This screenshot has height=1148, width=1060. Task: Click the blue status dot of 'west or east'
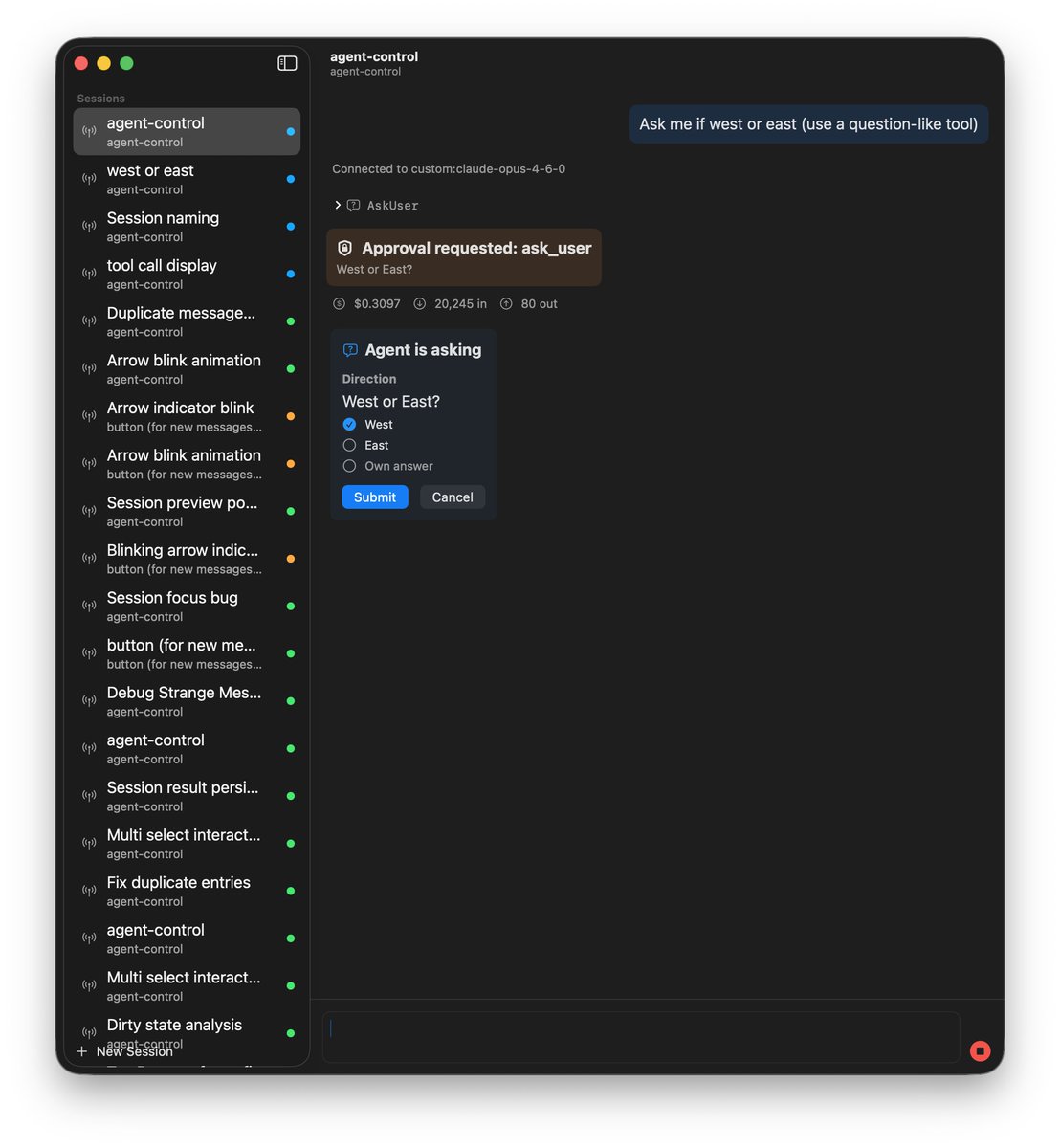[291, 179]
